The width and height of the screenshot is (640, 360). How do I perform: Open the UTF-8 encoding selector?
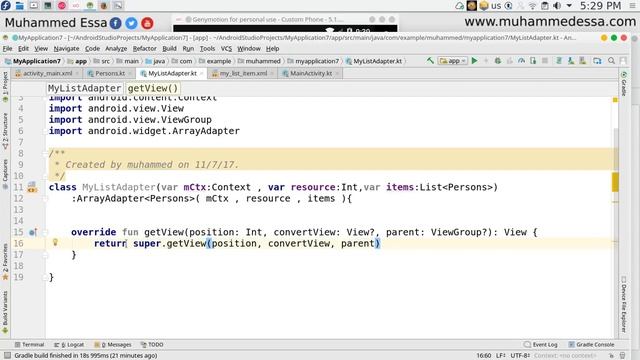coord(520,356)
